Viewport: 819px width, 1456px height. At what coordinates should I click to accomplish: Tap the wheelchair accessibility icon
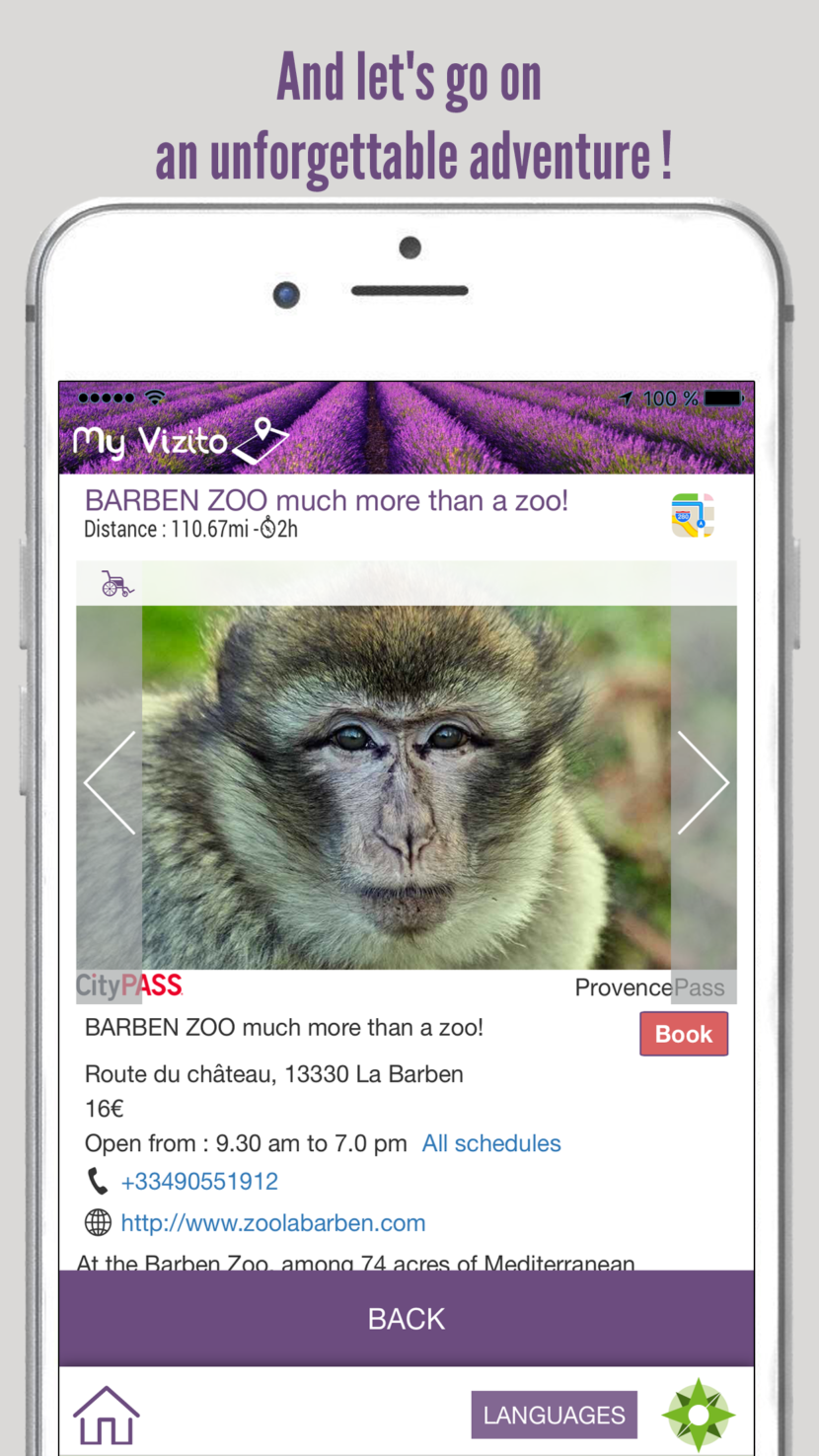(x=117, y=584)
